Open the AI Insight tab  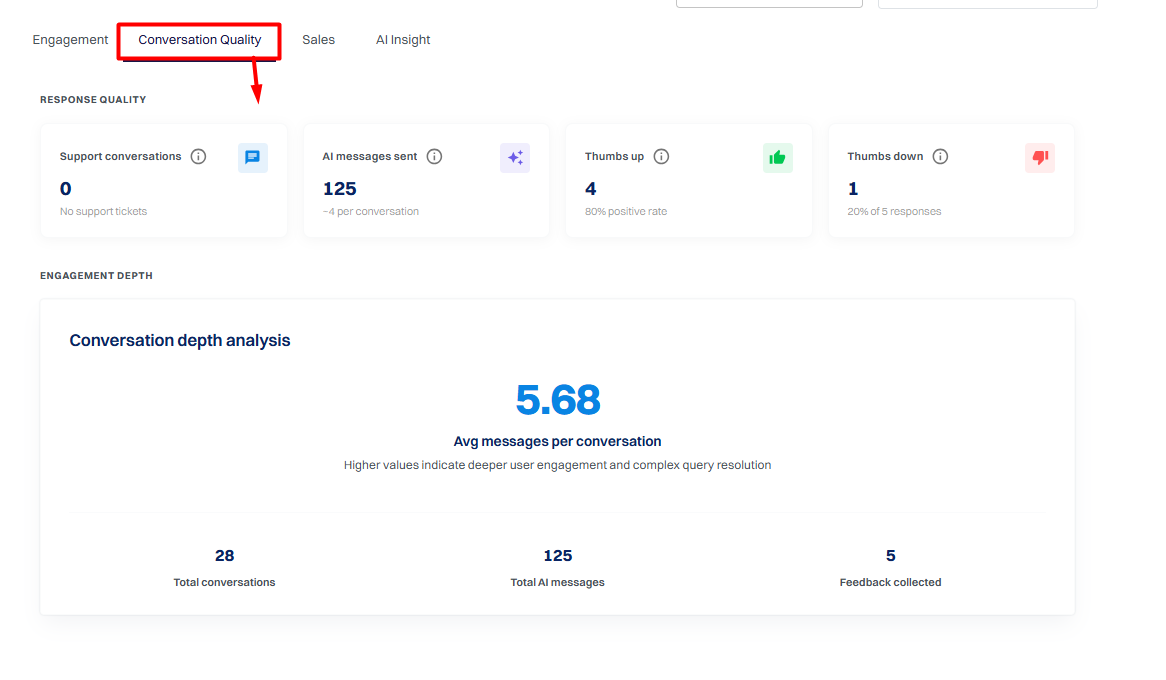(403, 40)
